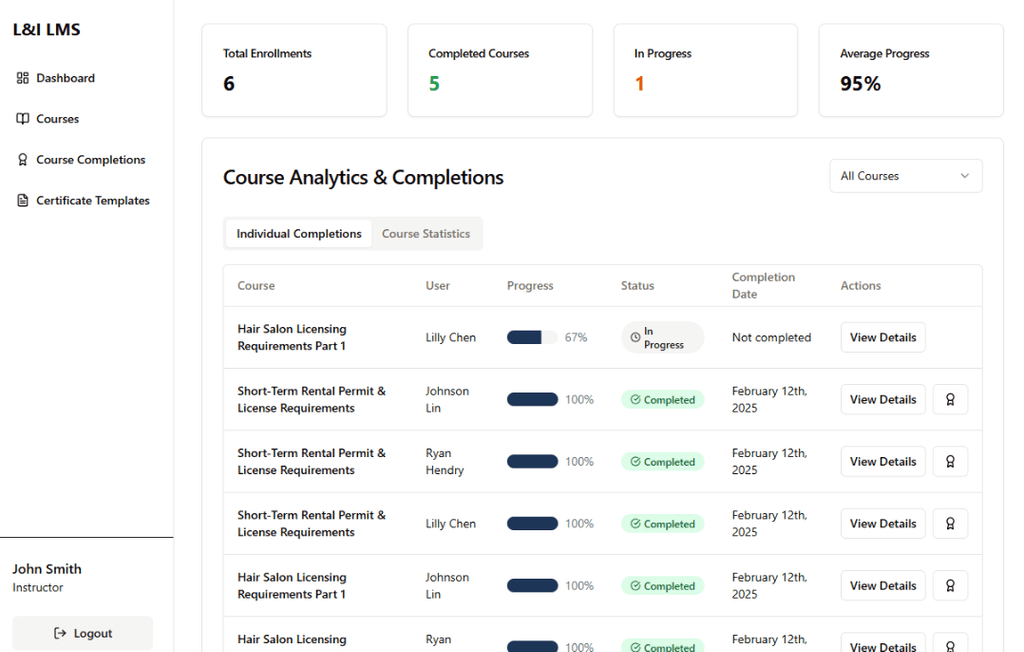This screenshot has width=1024, height=652.
Task: Open the All Courses dropdown
Action: point(905,175)
